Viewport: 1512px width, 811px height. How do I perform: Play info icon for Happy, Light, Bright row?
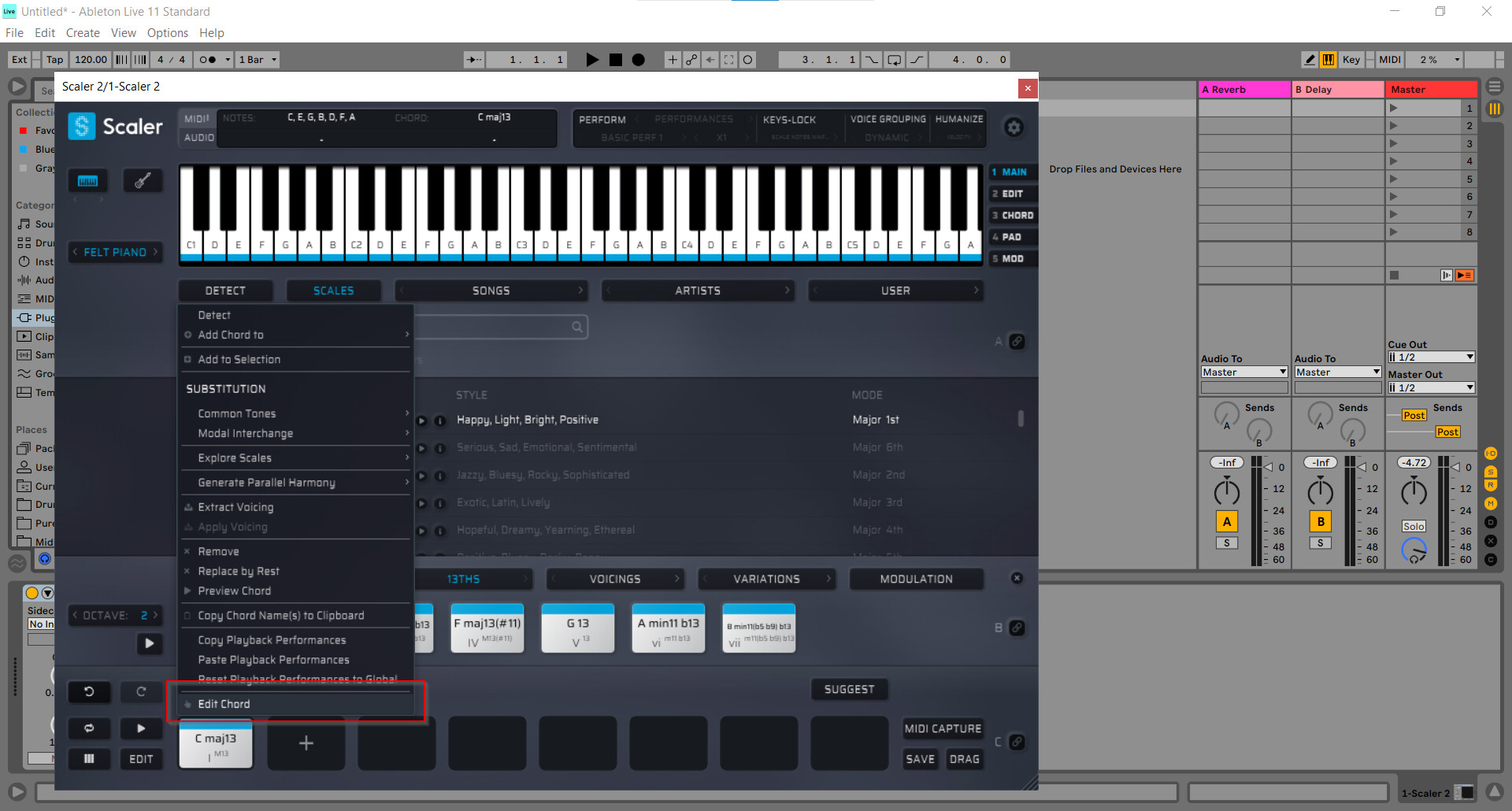point(440,420)
